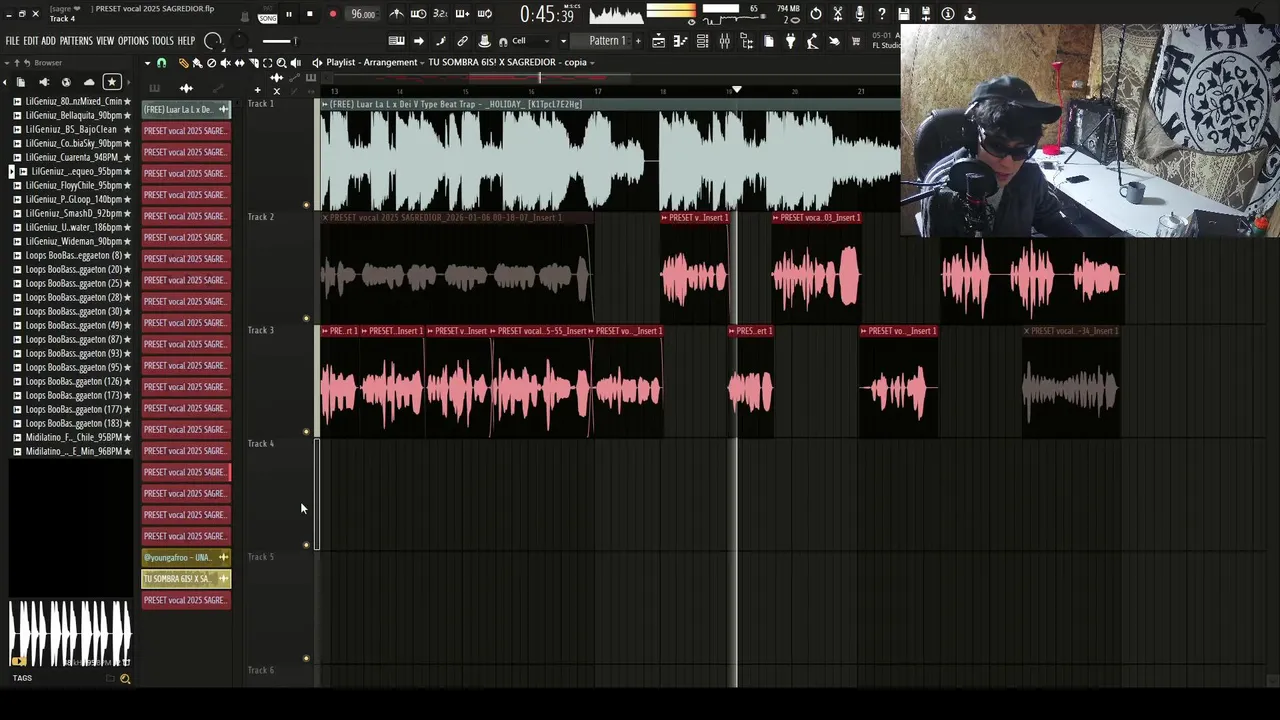Screen dimensions: 1280x720
Task: Select the playlist Zoom magnifier tool
Action: 281,63
